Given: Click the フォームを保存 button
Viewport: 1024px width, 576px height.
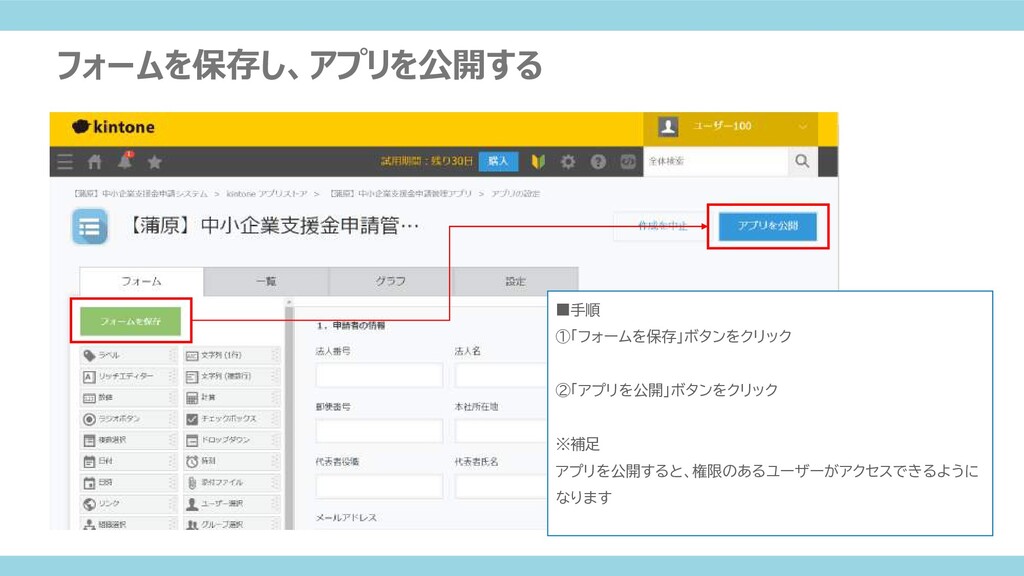Looking at the screenshot, I should [x=131, y=321].
